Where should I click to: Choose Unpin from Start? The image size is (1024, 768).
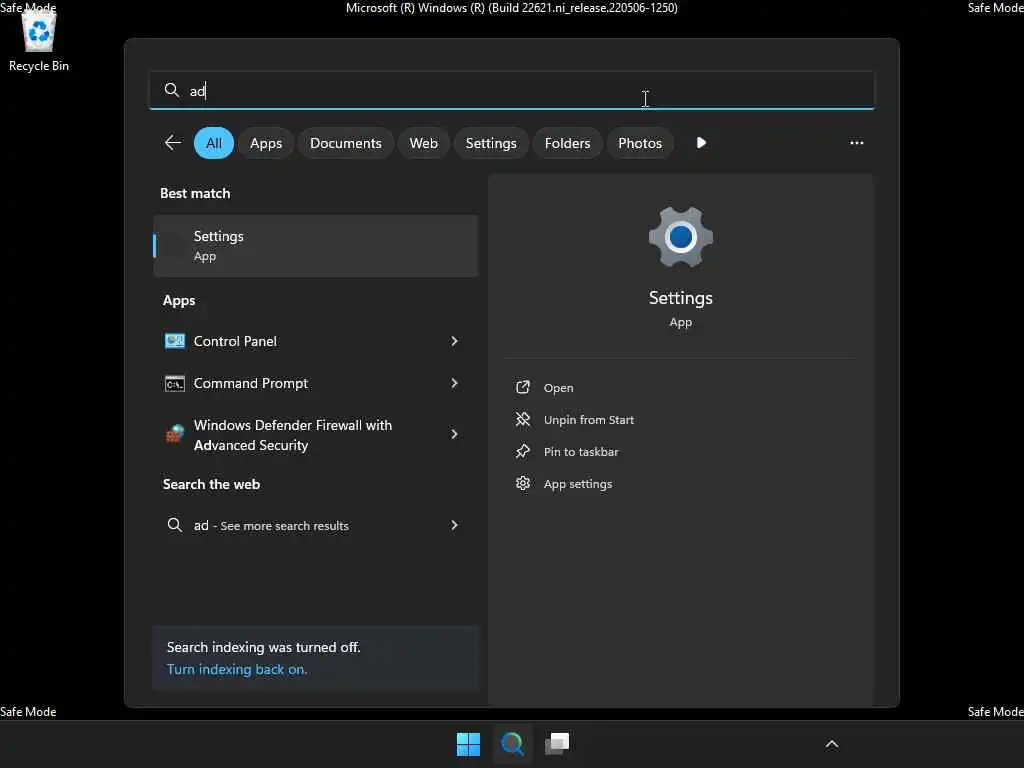588,420
